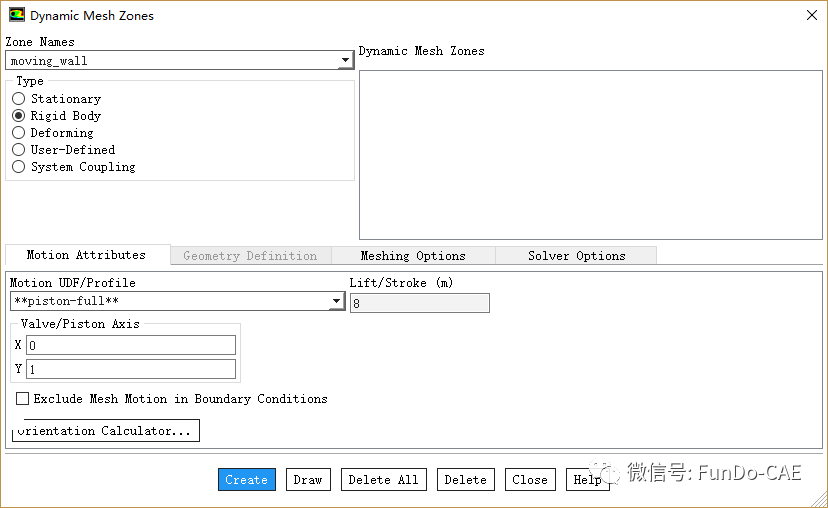828x508 pixels.
Task: Switch to the Meshing Options tab
Action: tap(413, 256)
